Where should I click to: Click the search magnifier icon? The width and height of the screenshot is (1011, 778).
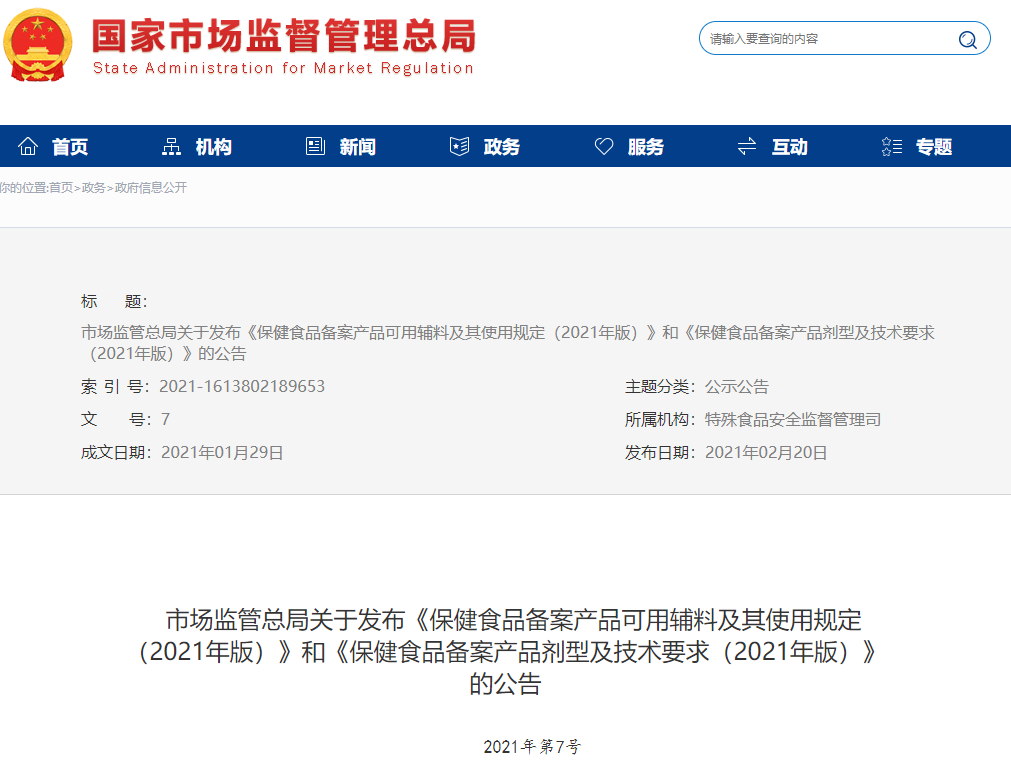point(967,39)
